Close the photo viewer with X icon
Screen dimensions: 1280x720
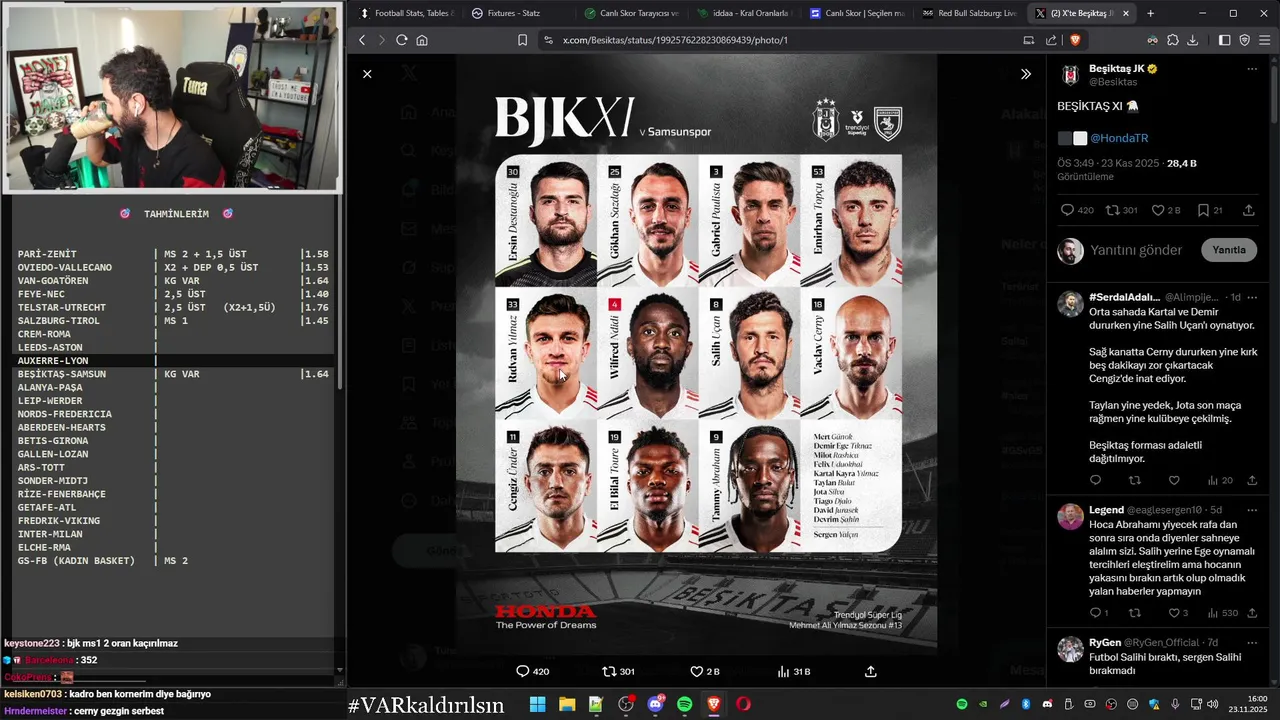[x=367, y=74]
